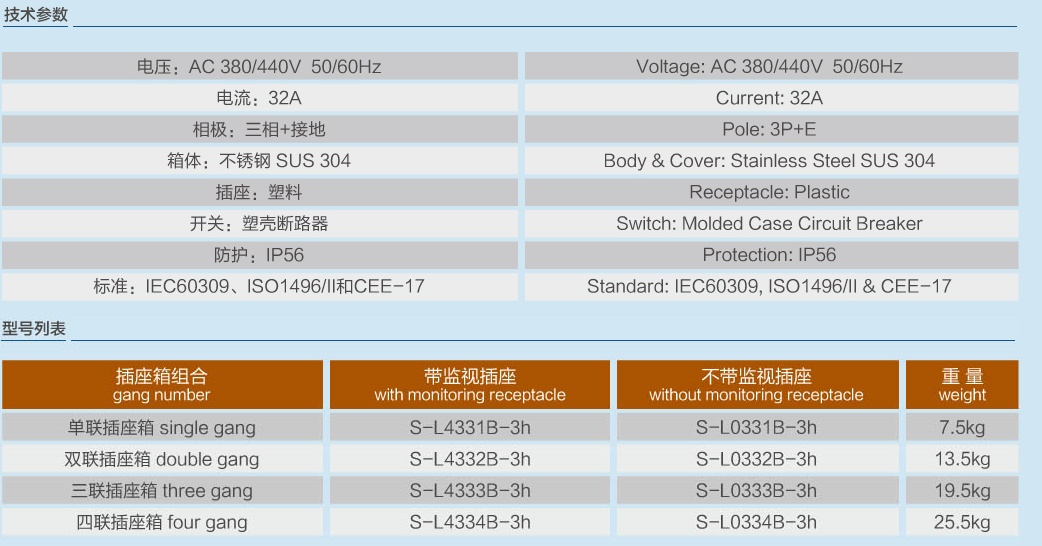Click the 型号列表 section heading

click(34, 328)
